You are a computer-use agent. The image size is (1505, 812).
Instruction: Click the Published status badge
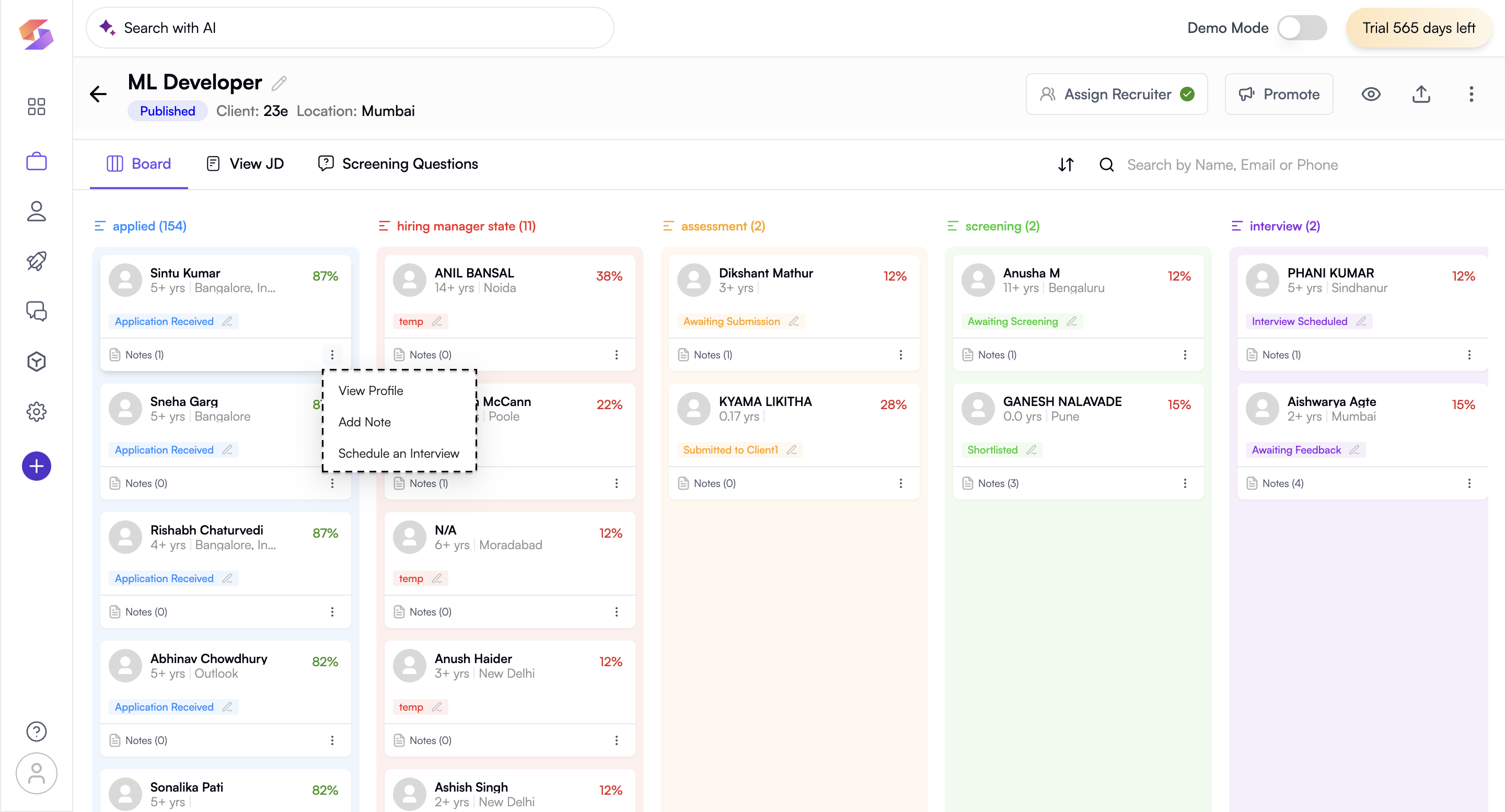[167, 111]
